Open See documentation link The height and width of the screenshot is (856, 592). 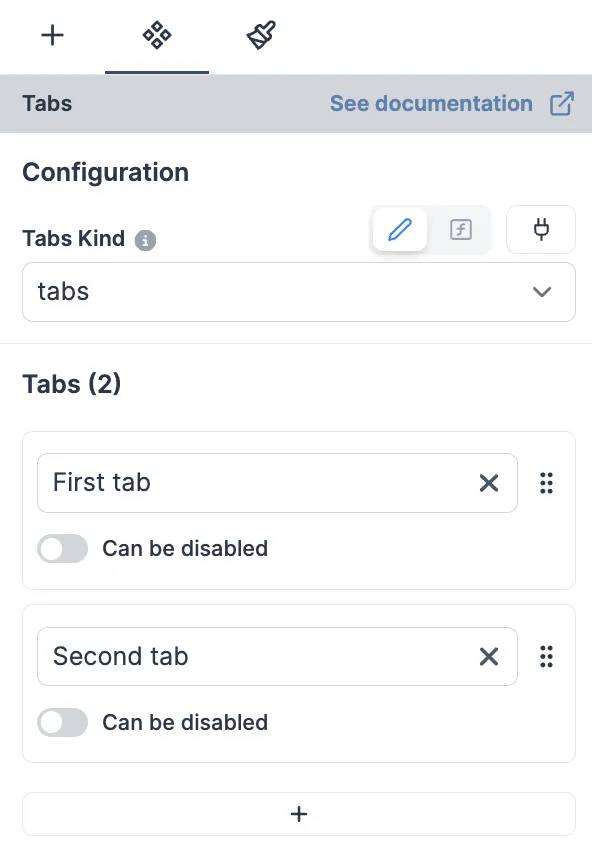[431, 103]
